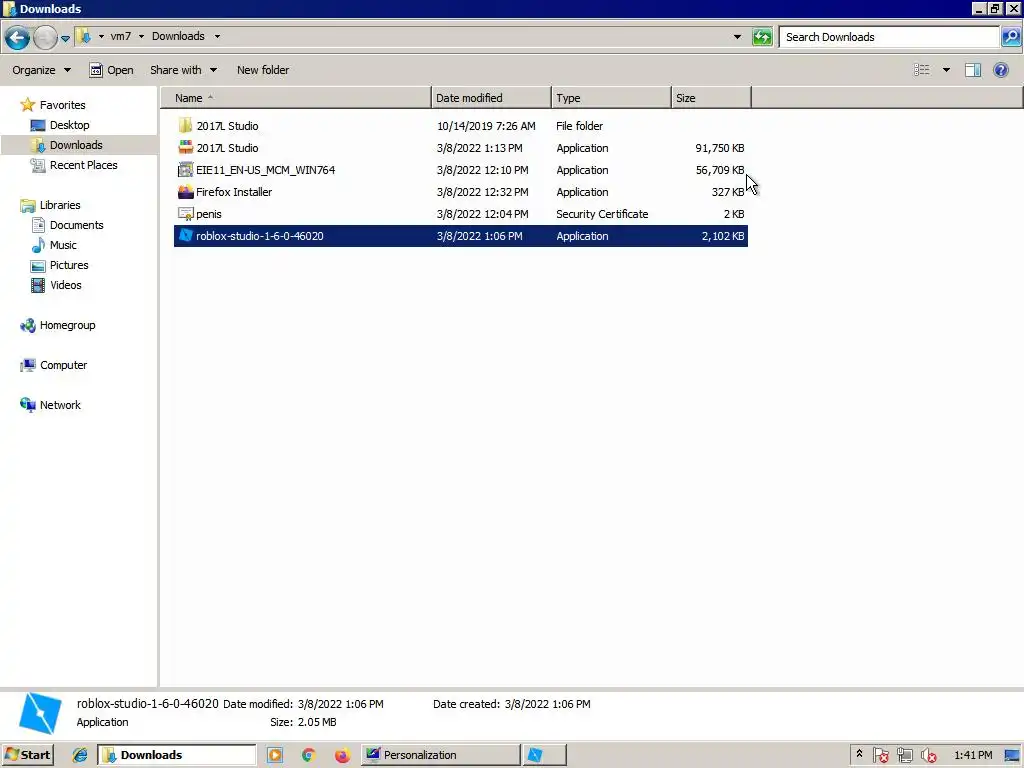Open the Music library
1024x768 pixels.
tap(63, 245)
